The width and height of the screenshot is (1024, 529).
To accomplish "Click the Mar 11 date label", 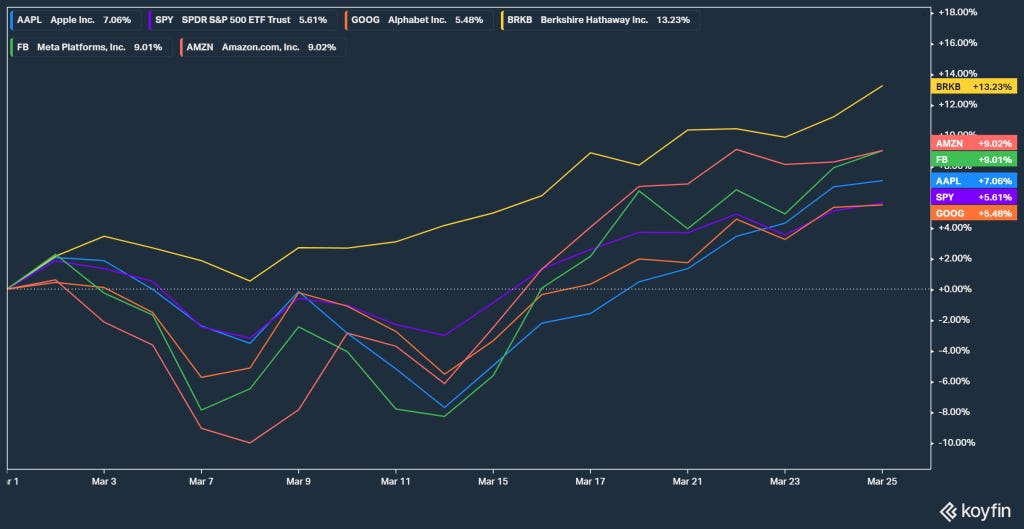I will (x=396, y=481).
